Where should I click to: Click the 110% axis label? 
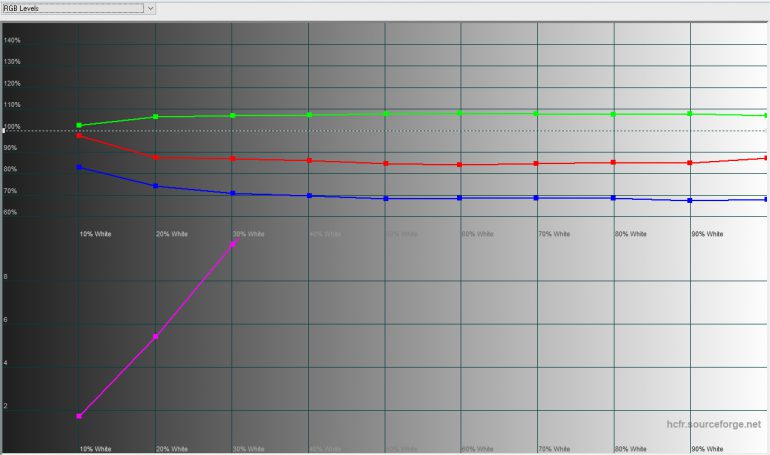[x=12, y=105]
